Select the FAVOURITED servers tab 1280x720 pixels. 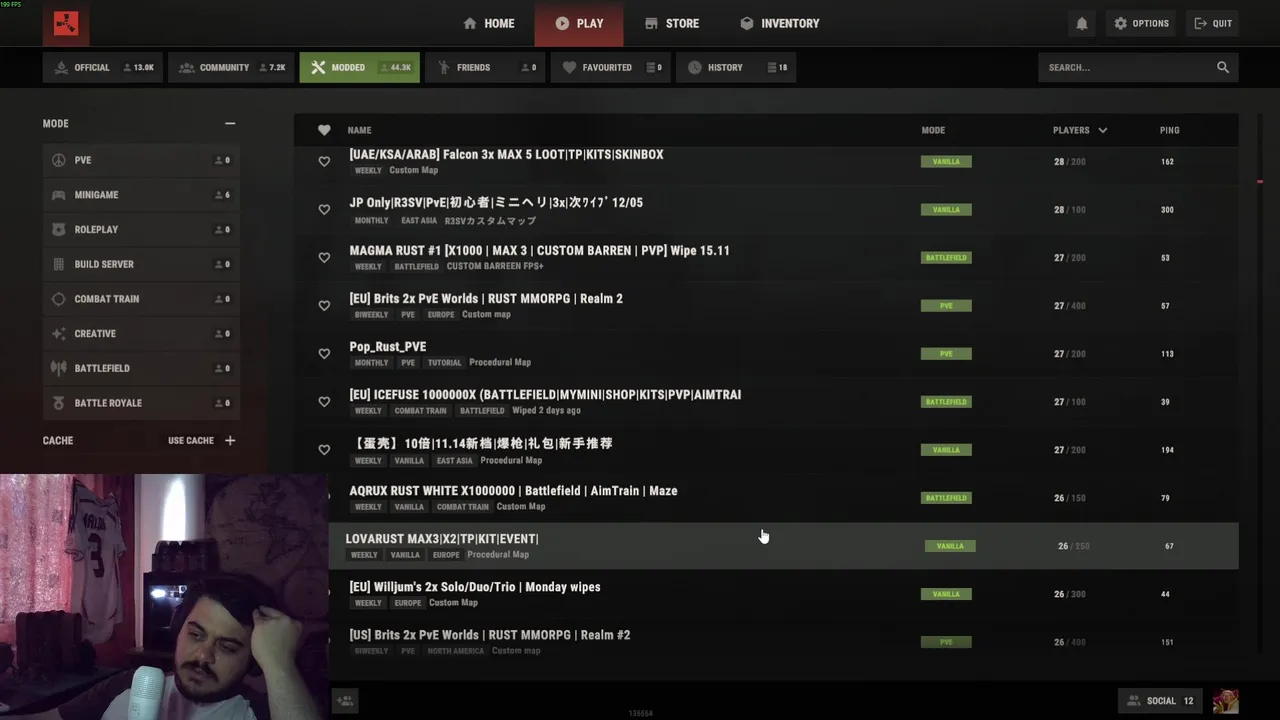(x=610, y=67)
